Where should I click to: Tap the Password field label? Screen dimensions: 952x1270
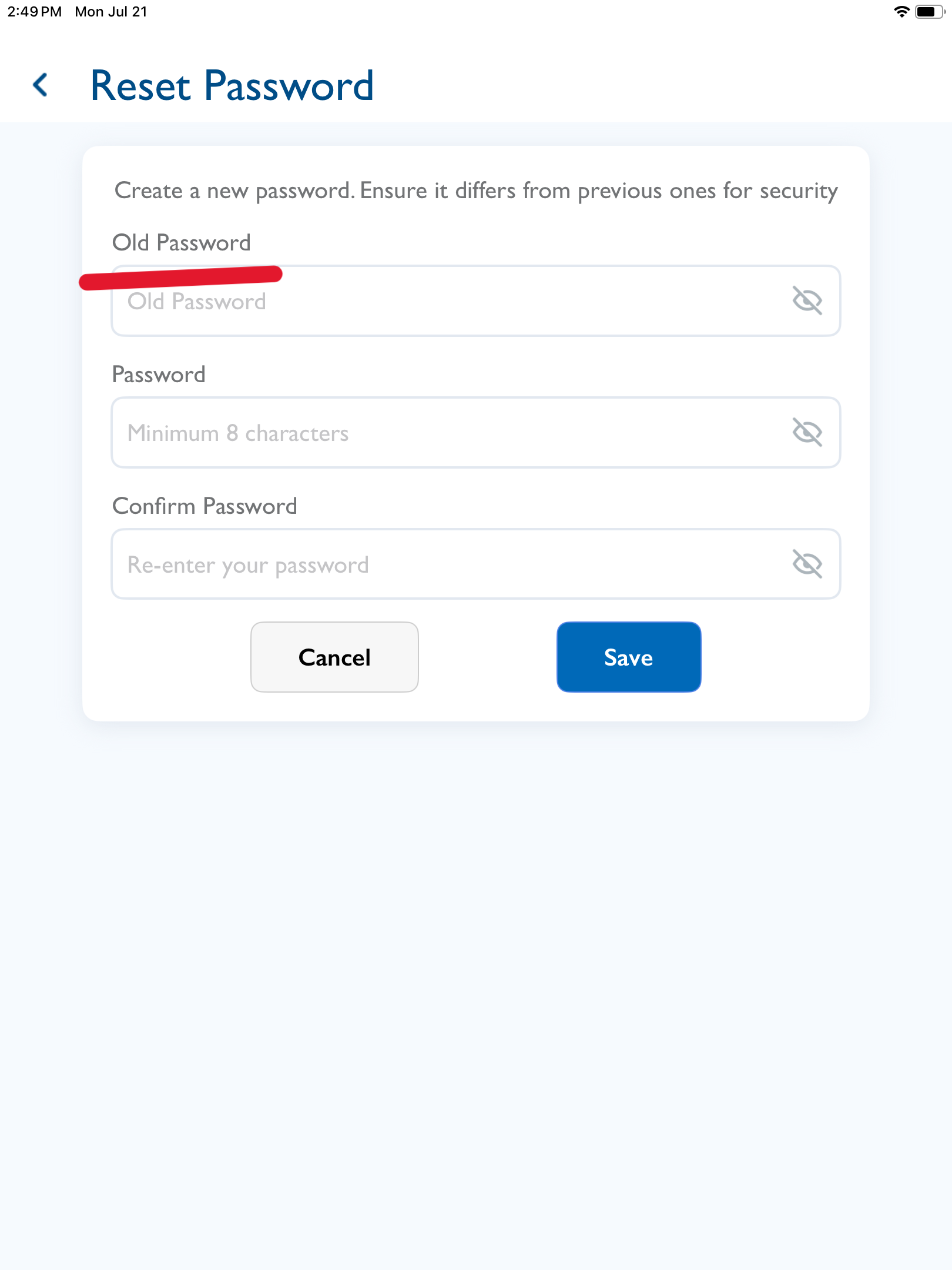pyautogui.click(x=159, y=374)
